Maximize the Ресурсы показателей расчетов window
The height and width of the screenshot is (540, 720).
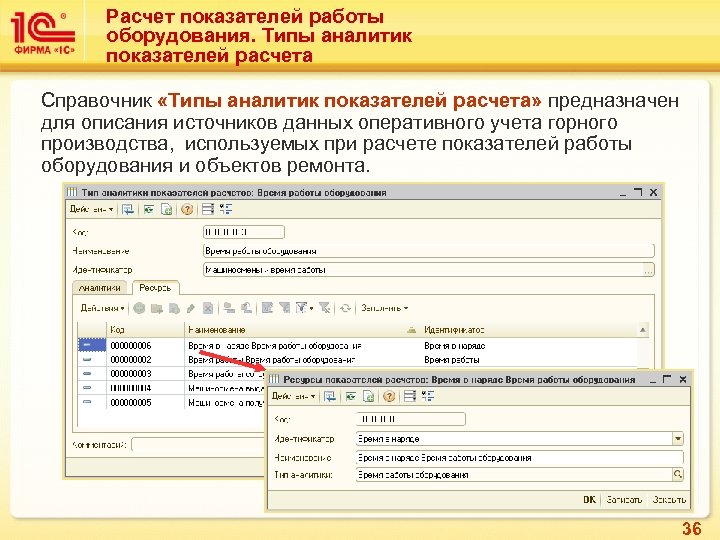click(667, 379)
